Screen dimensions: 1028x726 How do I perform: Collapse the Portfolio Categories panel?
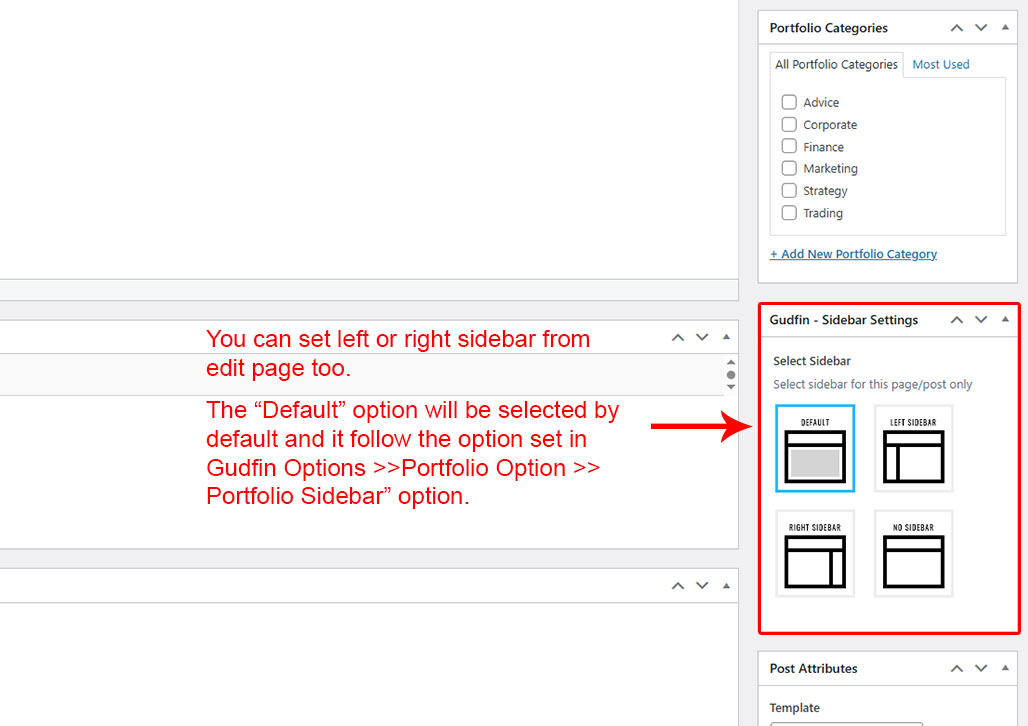pyautogui.click(x=1005, y=28)
